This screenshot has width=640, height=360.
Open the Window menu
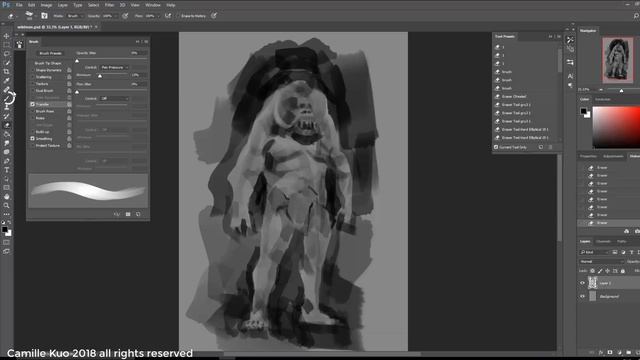(153, 5)
